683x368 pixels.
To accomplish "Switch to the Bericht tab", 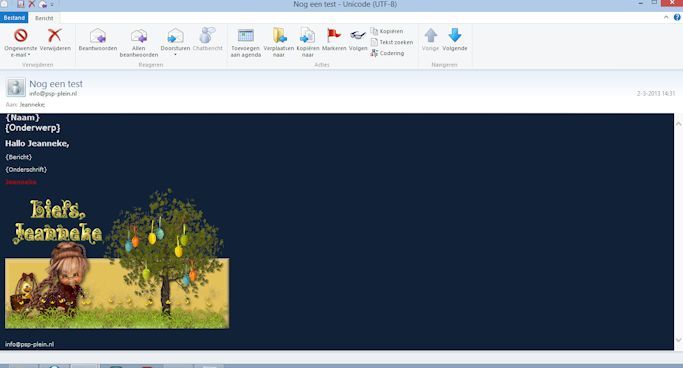I will [x=44, y=18].
